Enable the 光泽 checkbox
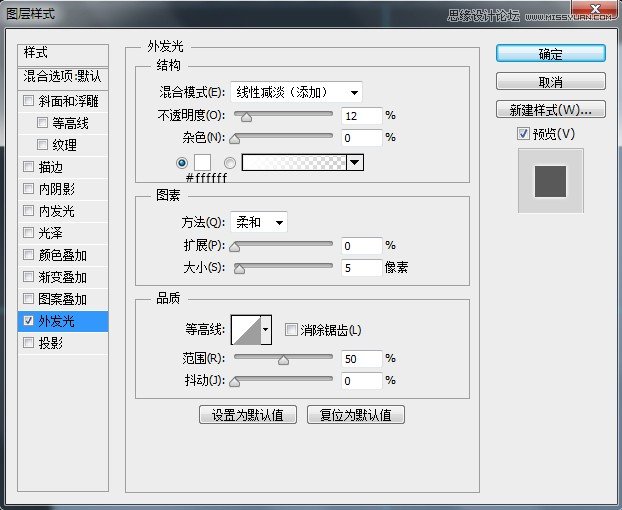Viewport: 622px width, 510px height. pyautogui.click(x=28, y=232)
